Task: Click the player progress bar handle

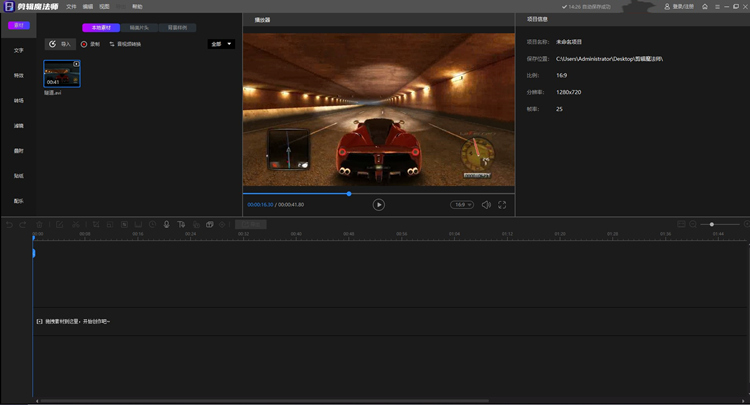Action: (x=349, y=194)
